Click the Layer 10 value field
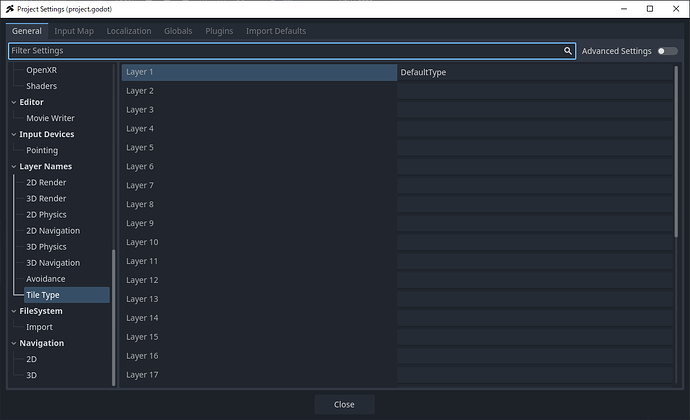This screenshot has width=690, height=420. (535, 243)
